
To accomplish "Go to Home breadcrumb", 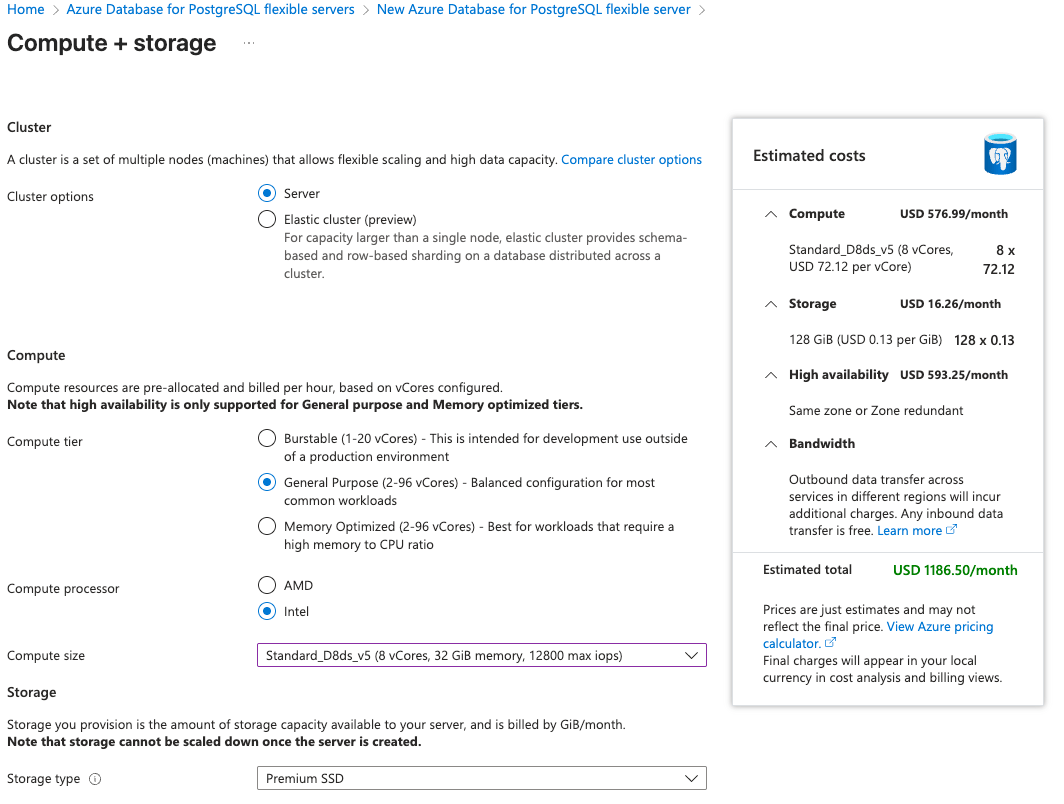I will pyautogui.click(x=26, y=10).
